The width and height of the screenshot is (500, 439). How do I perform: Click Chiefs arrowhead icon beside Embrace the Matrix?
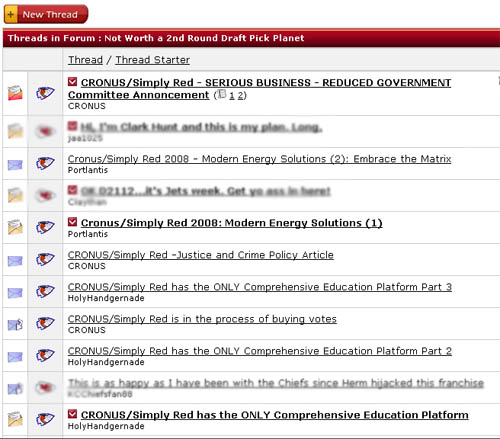tap(45, 163)
